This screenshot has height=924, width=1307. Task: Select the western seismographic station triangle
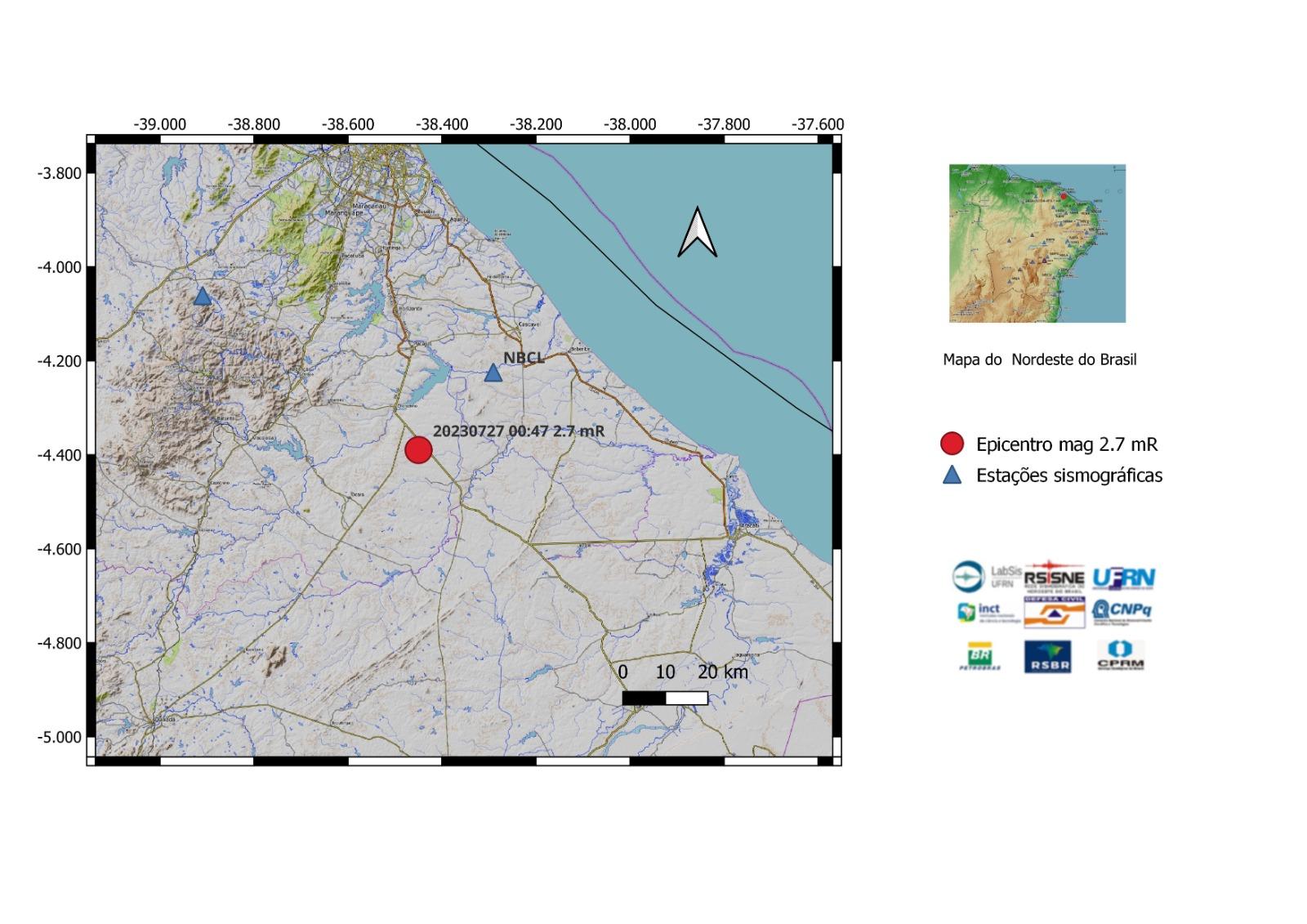coord(201,297)
